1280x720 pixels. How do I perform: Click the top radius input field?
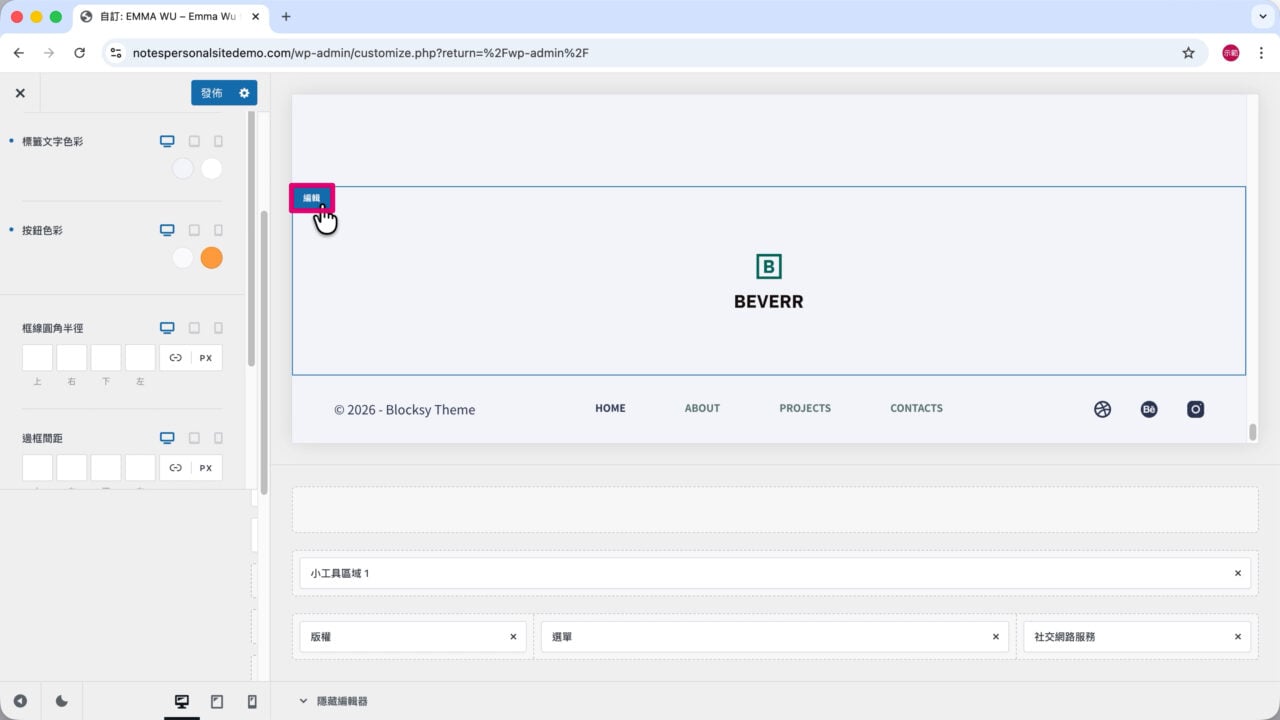pyautogui.click(x=38, y=358)
